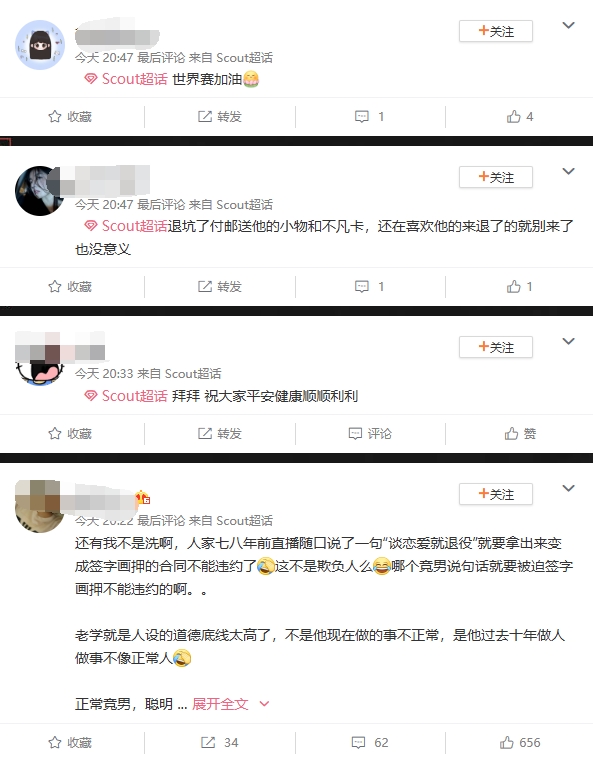Open the 62 comments on the last post
This screenshot has height=758, width=593.
[x=370, y=743]
